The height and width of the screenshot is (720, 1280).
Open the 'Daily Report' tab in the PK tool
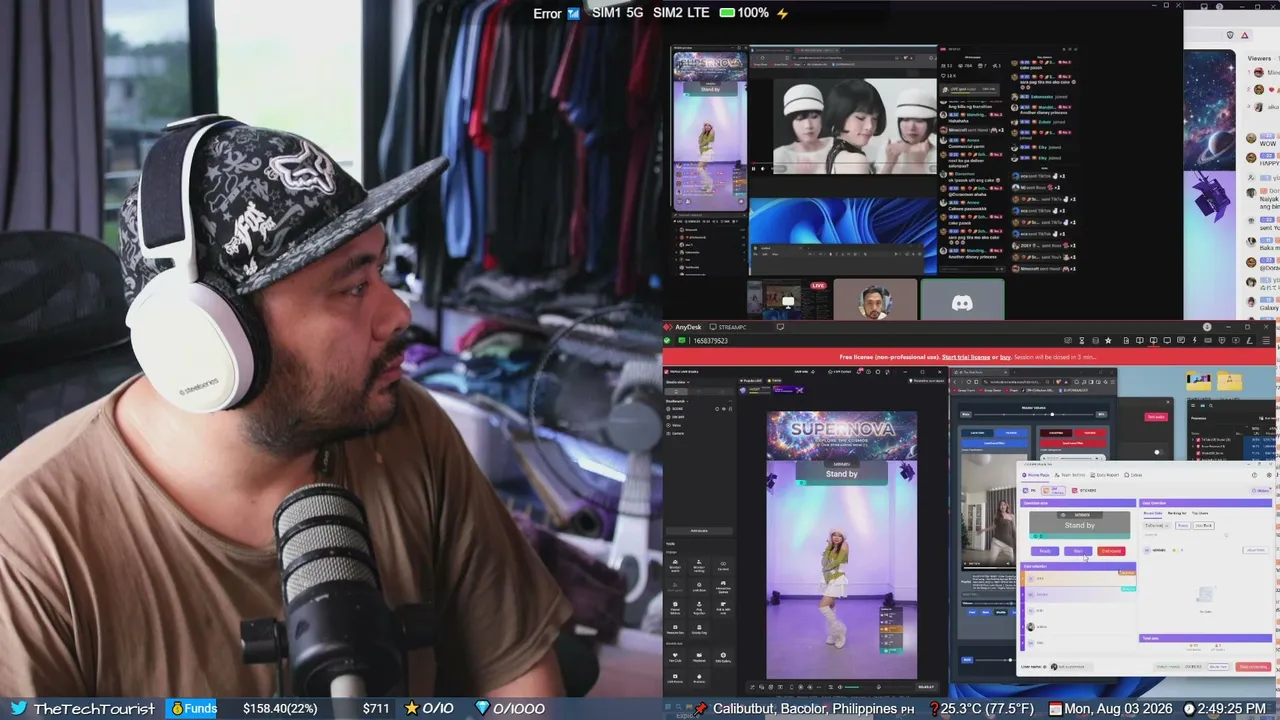point(1106,475)
